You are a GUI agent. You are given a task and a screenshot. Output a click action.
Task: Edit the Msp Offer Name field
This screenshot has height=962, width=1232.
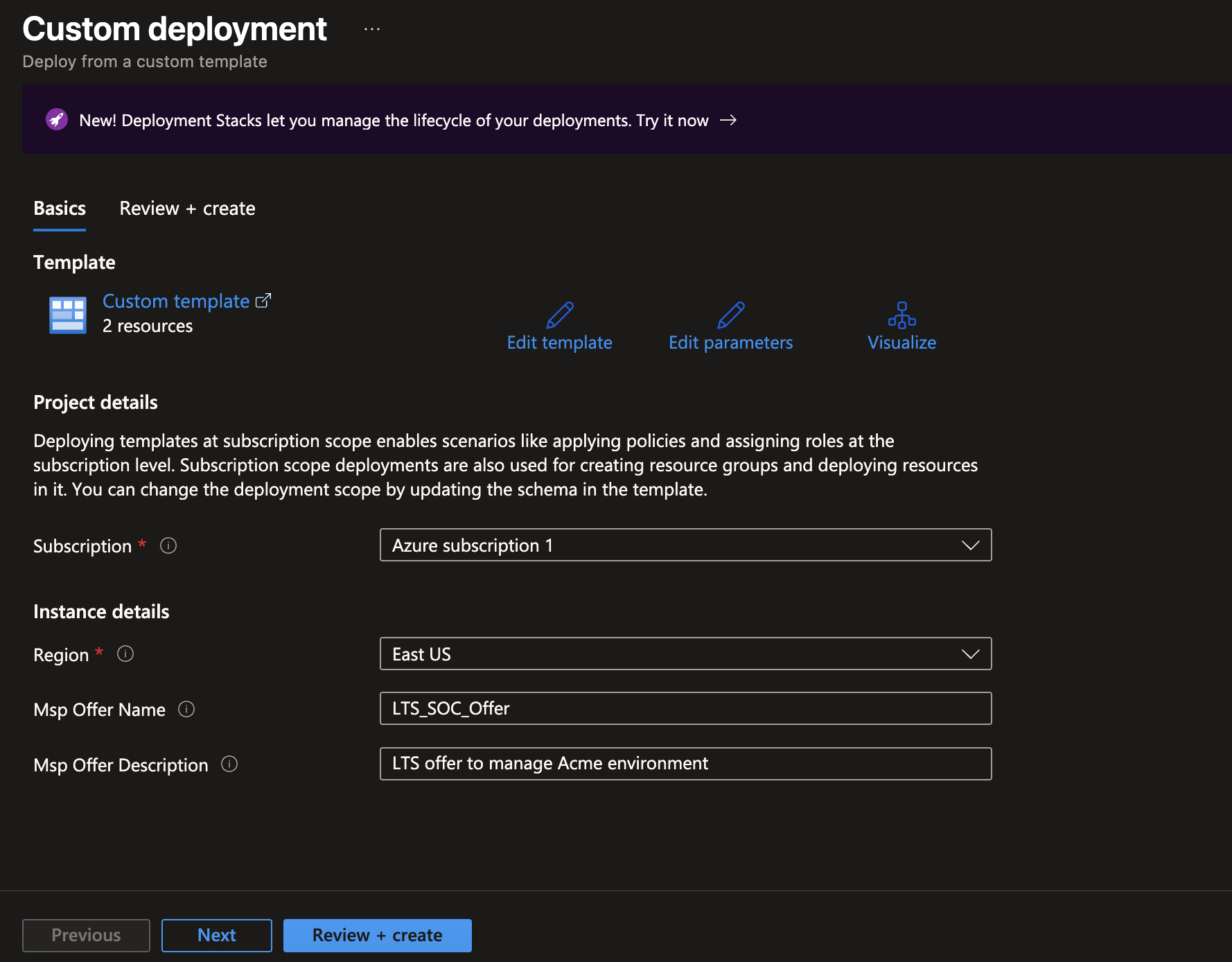coord(686,708)
